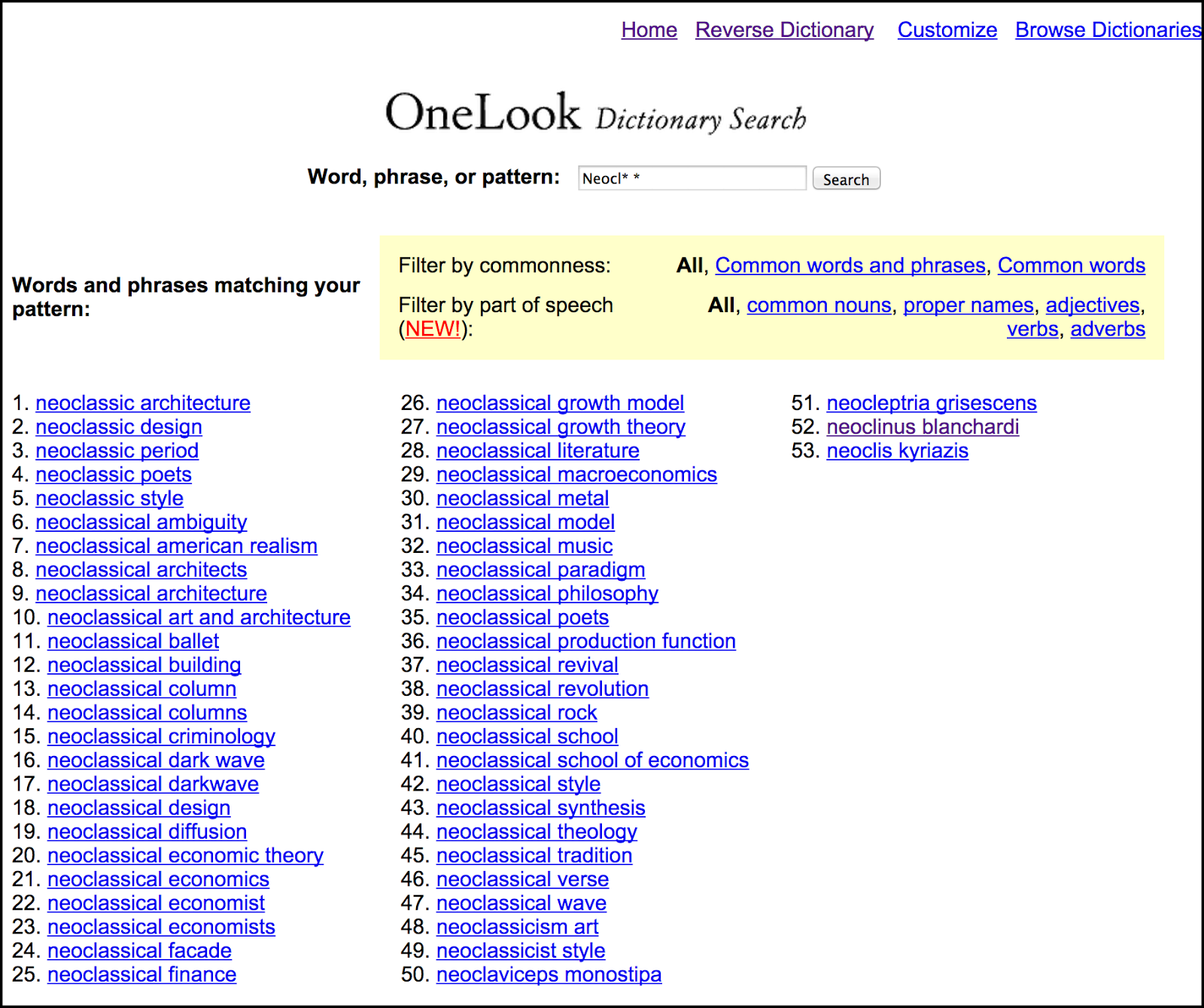Open neoclassical economics entry

[x=158, y=879]
